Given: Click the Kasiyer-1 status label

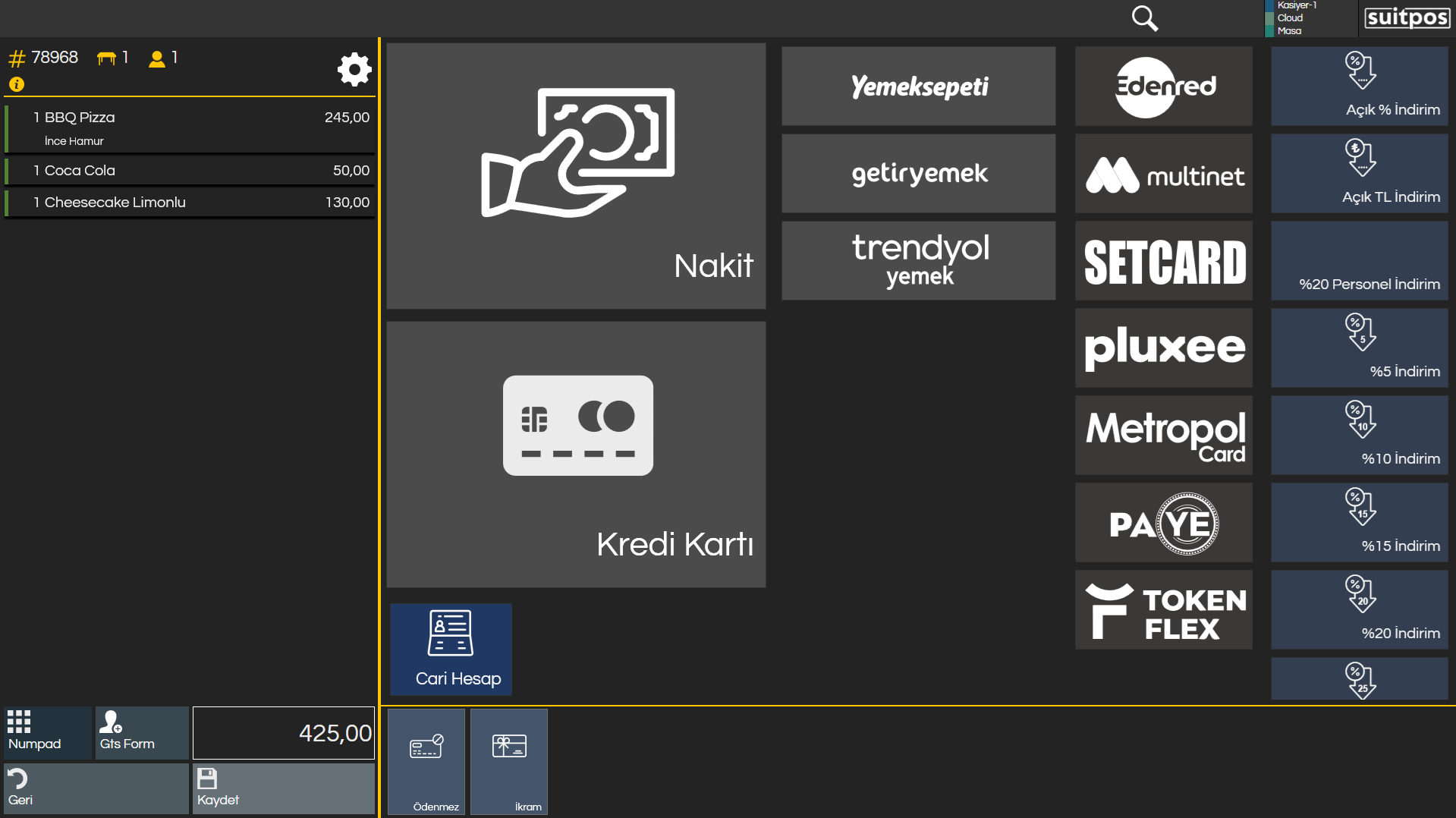Looking at the screenshot, I should click(1297, 5).
